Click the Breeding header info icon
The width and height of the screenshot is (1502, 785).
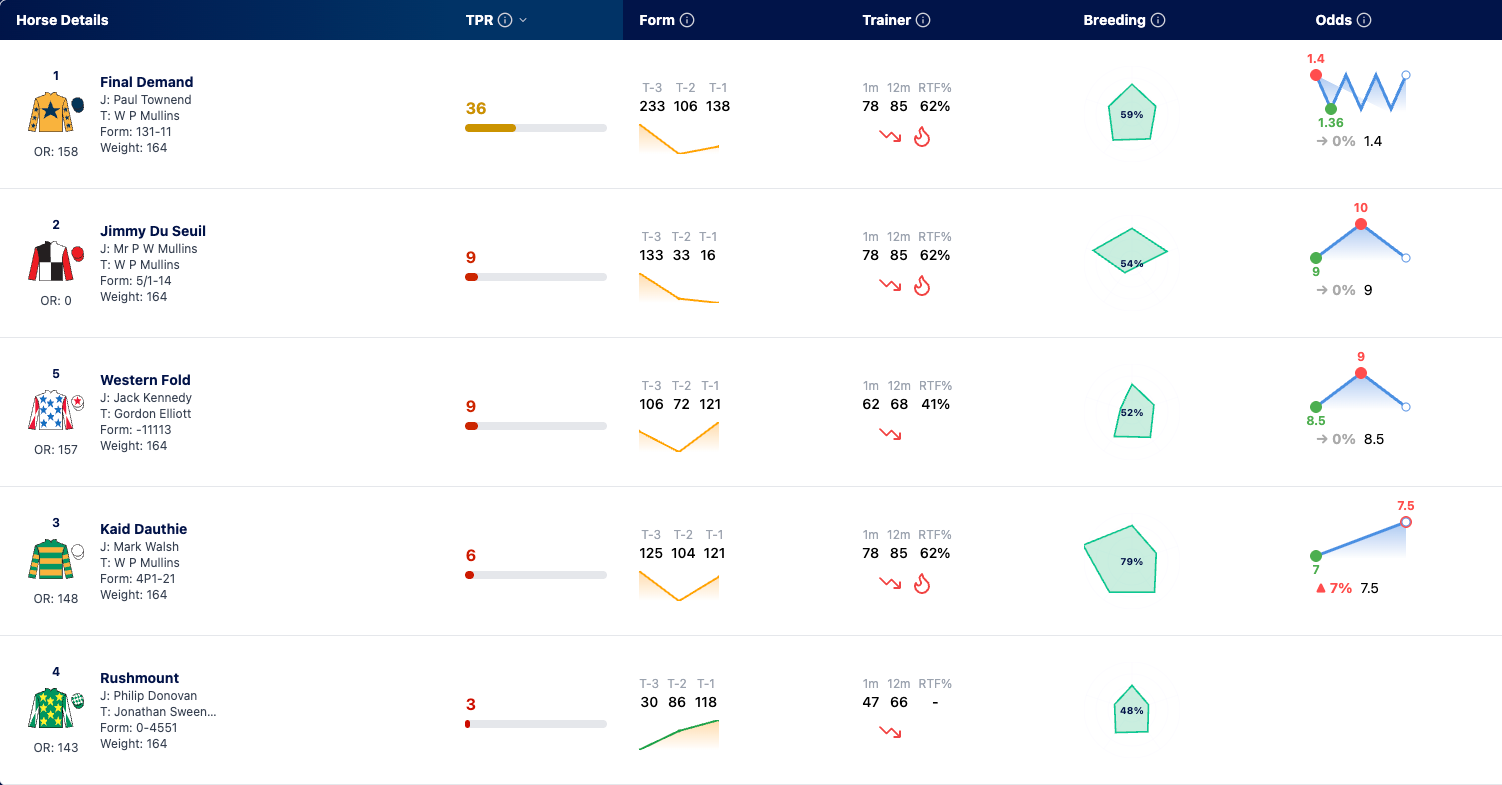tap(1158, 20)
